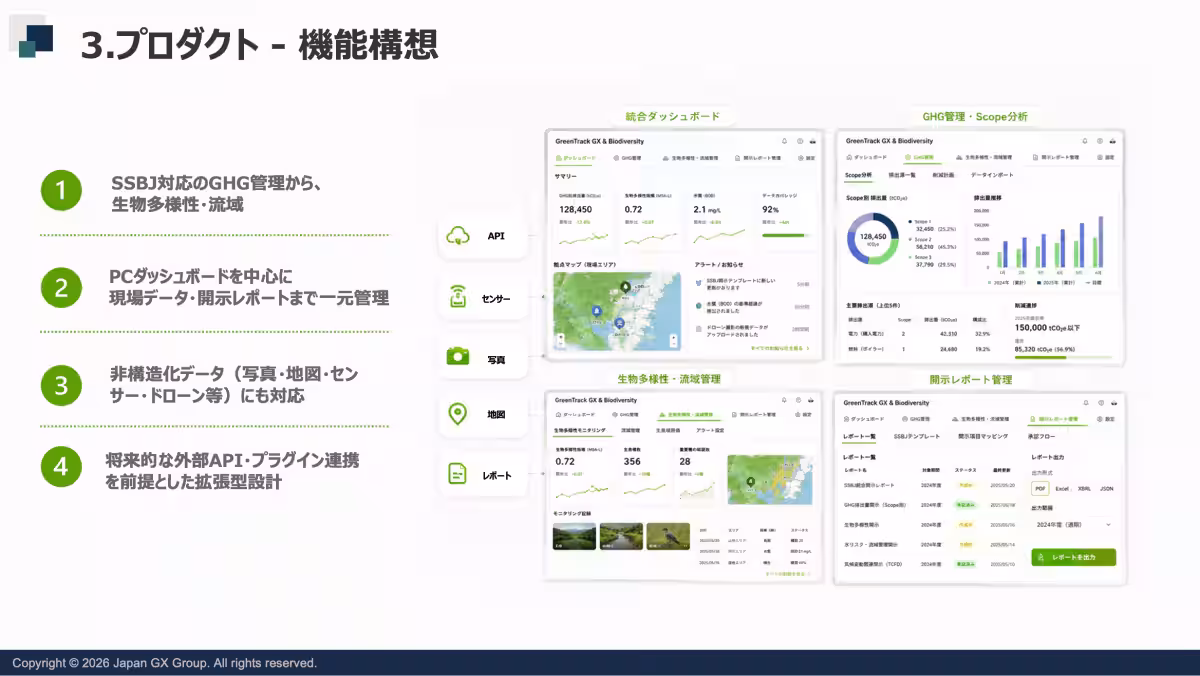Image resolution: width=1200 pixels, height=676 pixels.
Task: Click help icon in GHG管理 panel header
Action: (1099, 141)
